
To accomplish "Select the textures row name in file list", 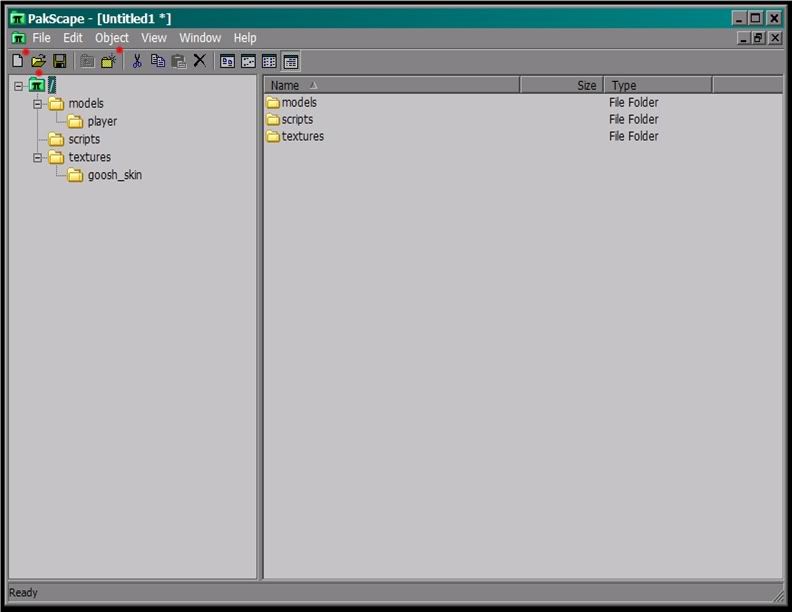I will 303,136.
